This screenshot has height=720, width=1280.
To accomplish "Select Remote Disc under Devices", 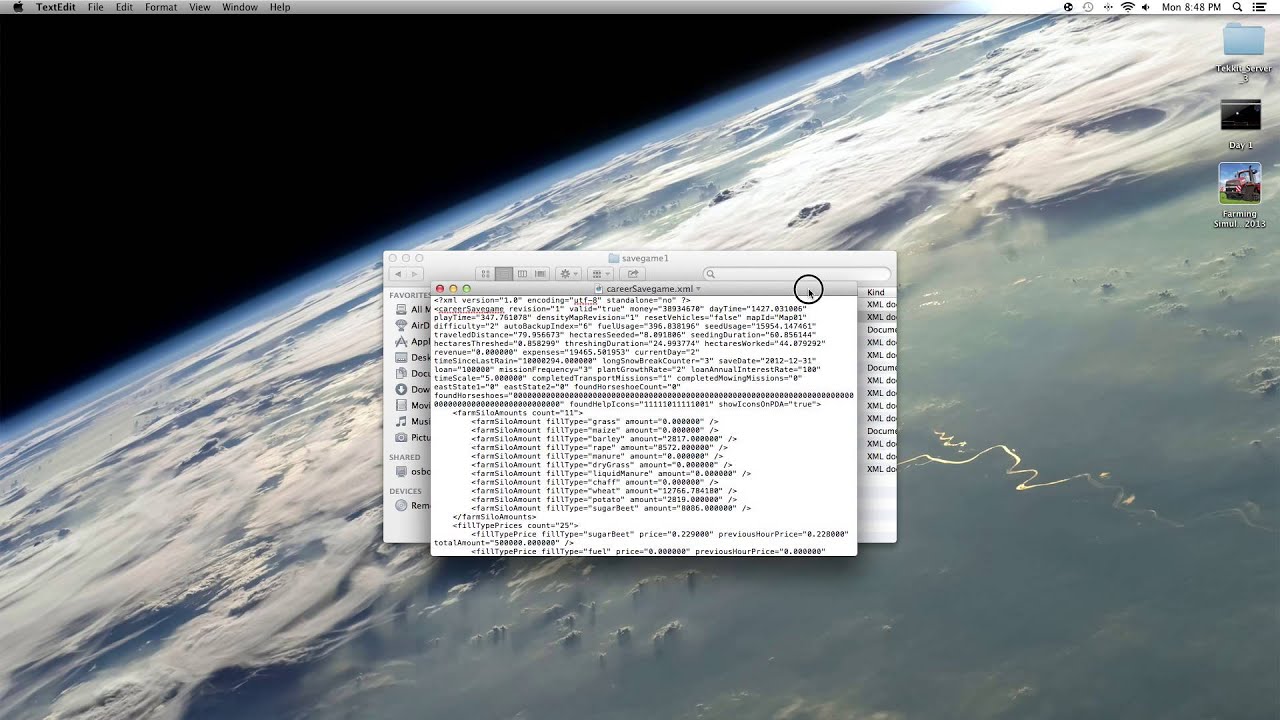I will point(413,505).
